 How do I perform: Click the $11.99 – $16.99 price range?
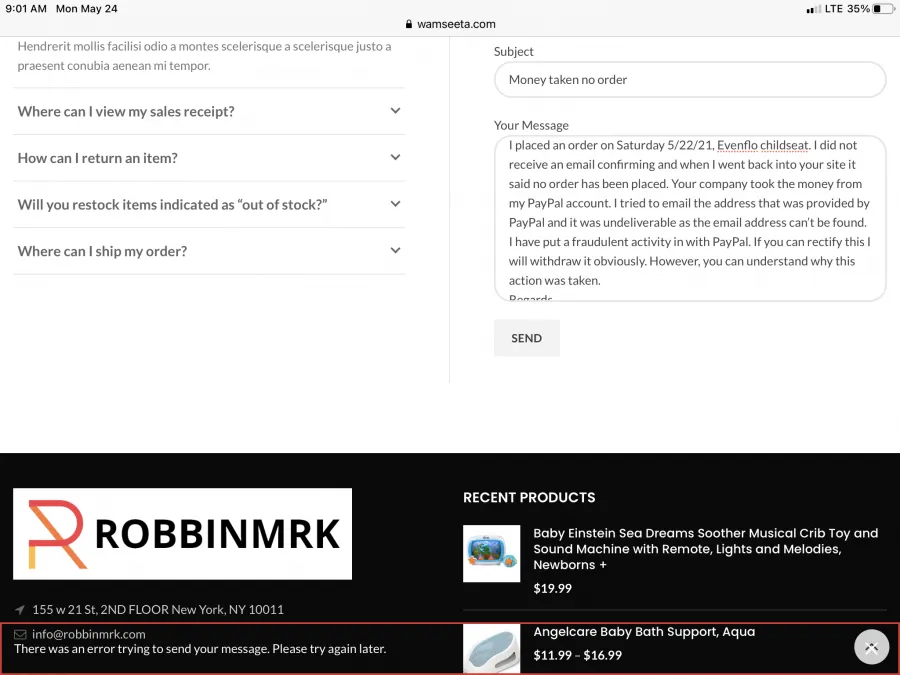[577, 655]
